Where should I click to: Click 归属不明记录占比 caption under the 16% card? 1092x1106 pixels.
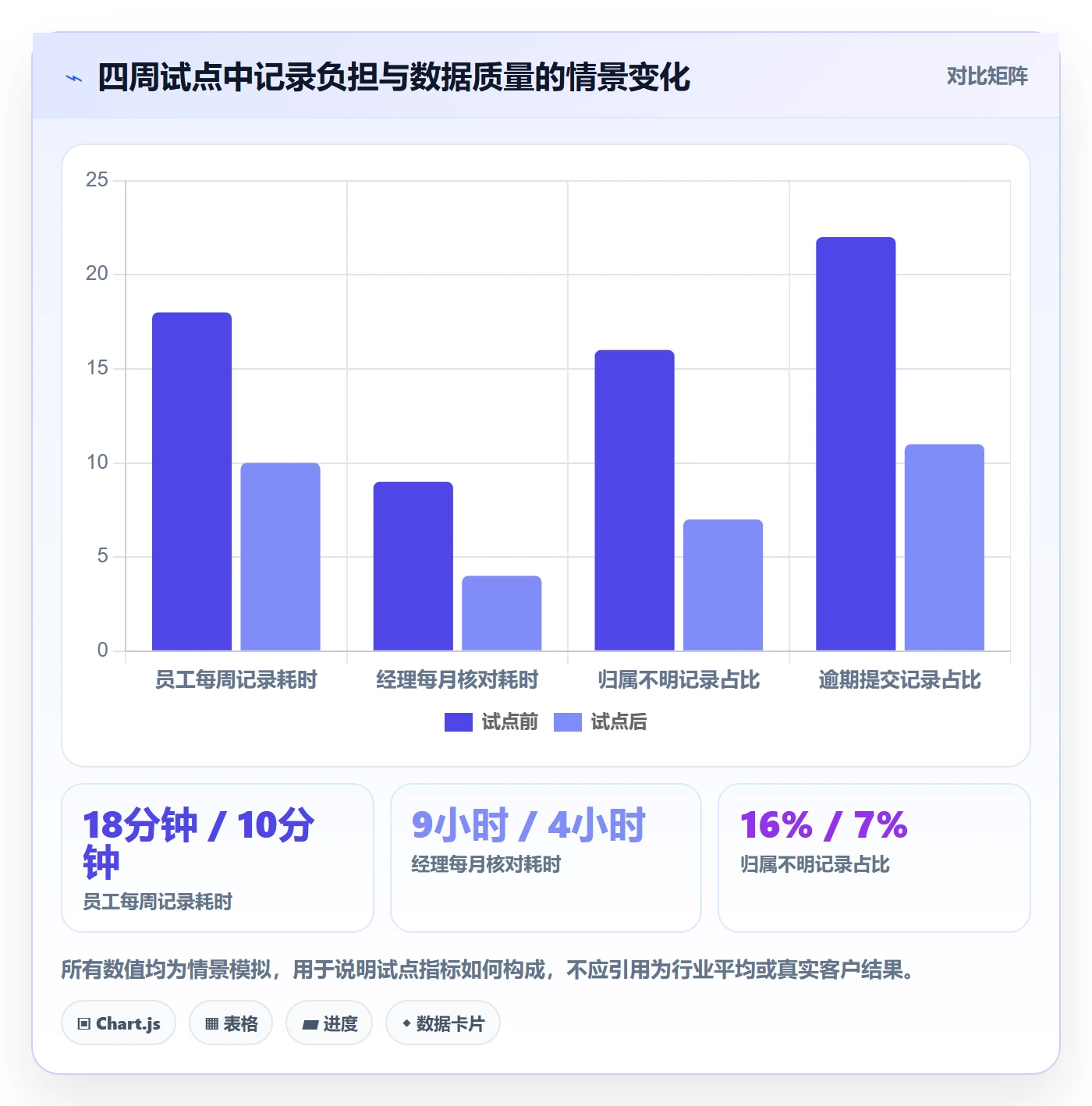point(815,864)
